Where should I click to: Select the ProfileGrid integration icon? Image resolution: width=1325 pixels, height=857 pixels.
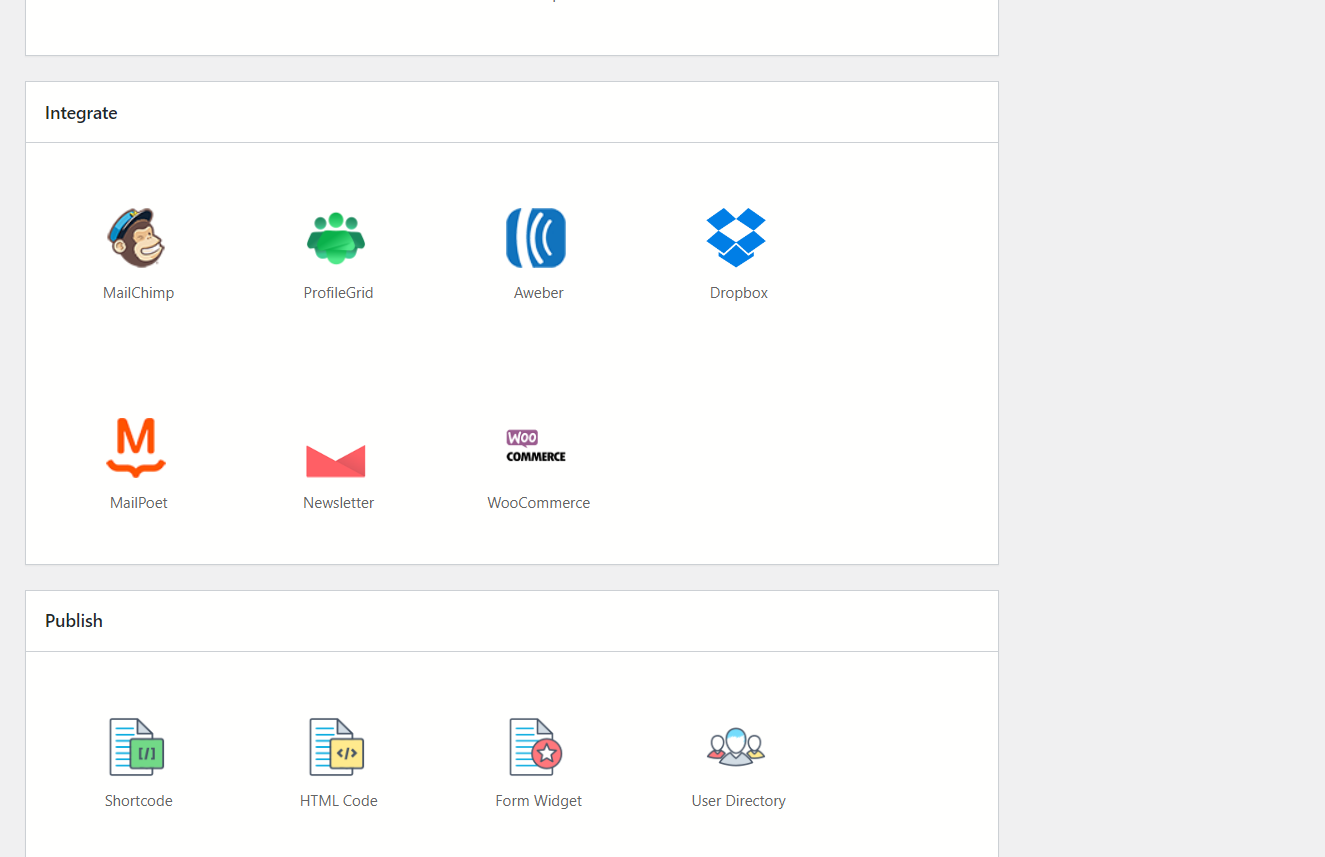click(x=337, y=238)
